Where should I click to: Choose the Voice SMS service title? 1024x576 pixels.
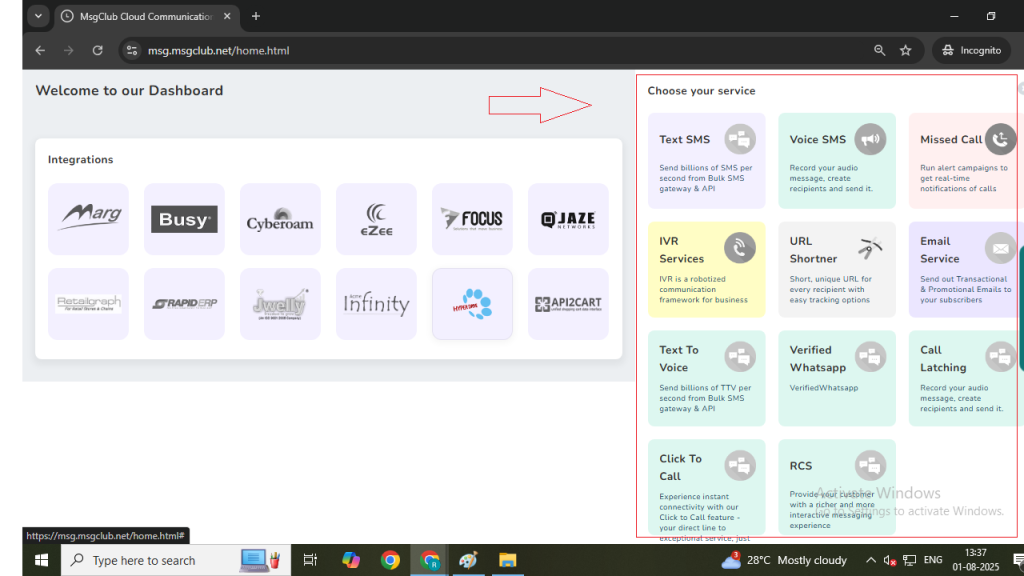818,139
